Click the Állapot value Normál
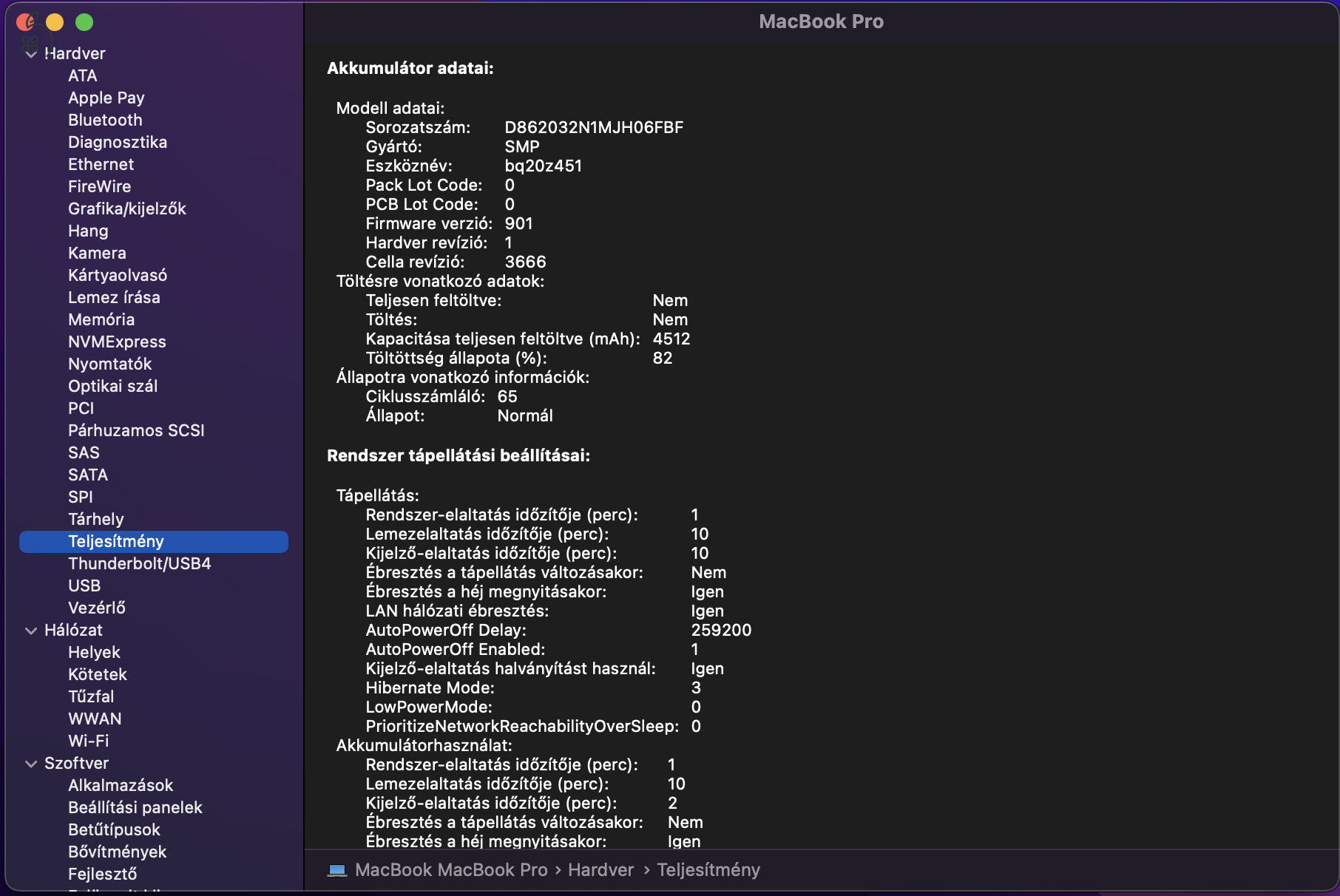Image resolution: width=1340 pixels, height=896 pixels. (x=525, y=415)
